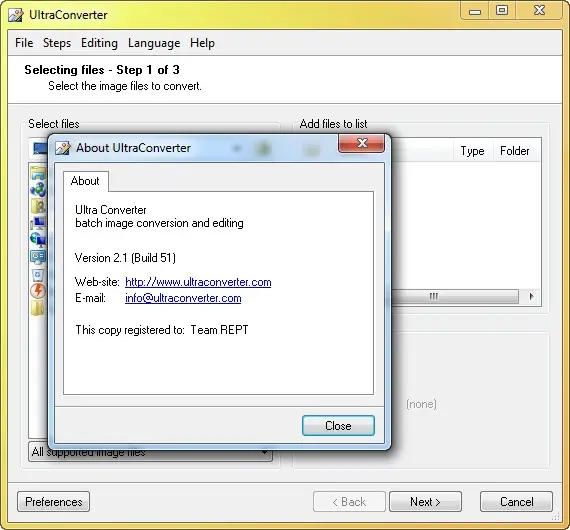Close the main UltraConverter window
Viewport: 570px width, 530px height.
tap(539, 10)
